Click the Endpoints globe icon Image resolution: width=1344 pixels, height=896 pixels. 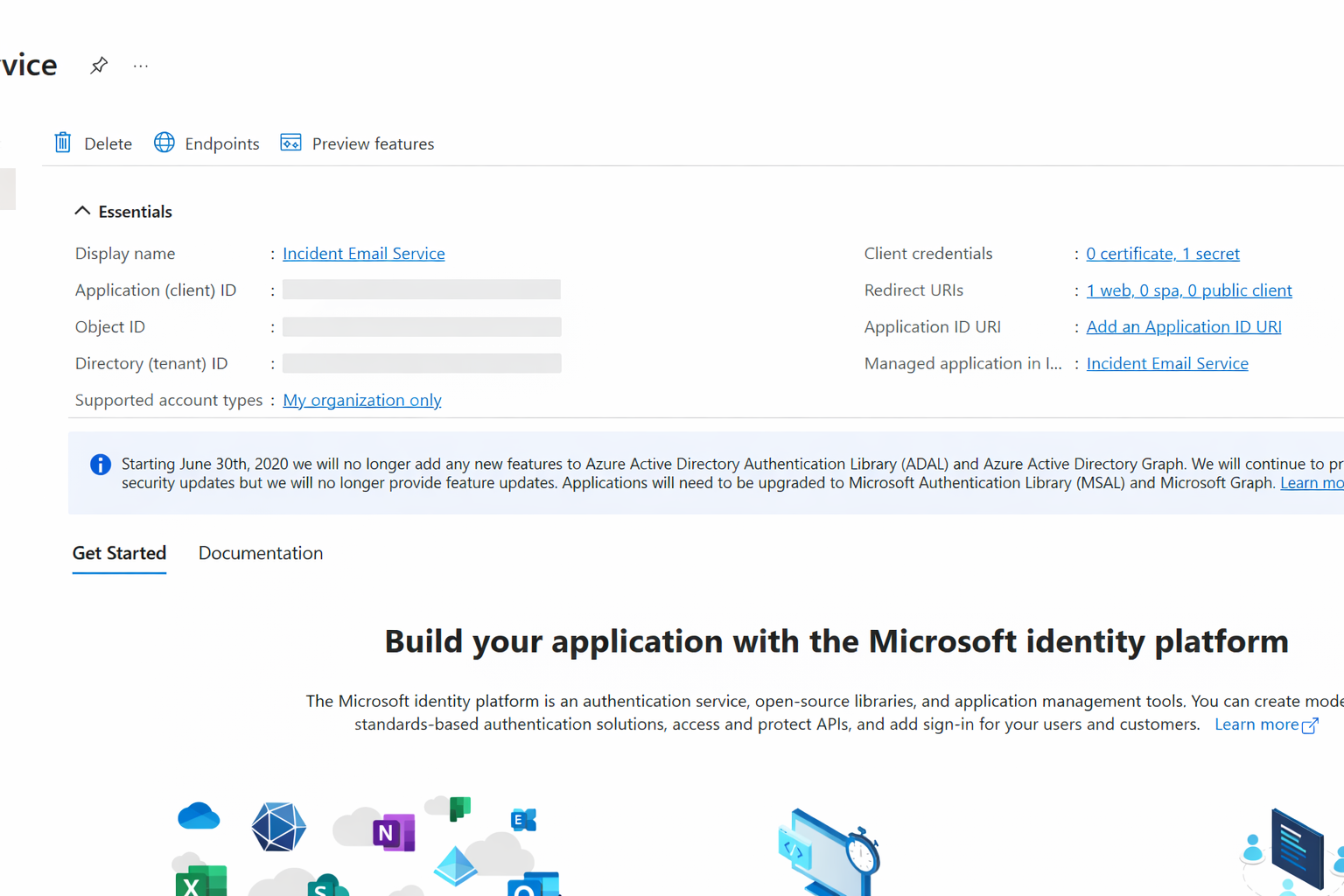click(x=164, y=143)
